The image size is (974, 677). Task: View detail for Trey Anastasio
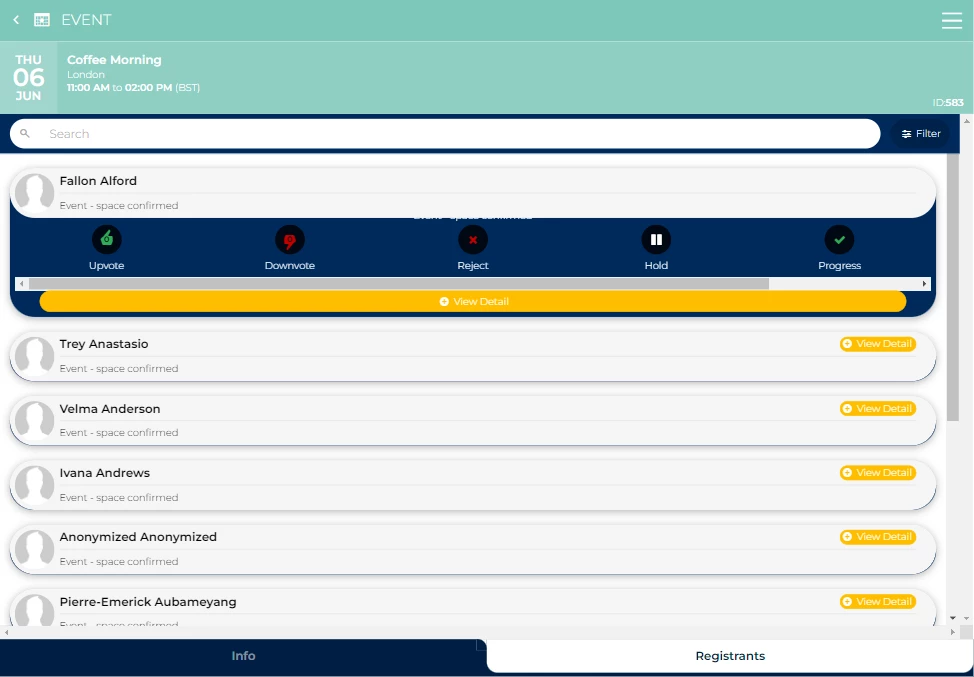878,343
